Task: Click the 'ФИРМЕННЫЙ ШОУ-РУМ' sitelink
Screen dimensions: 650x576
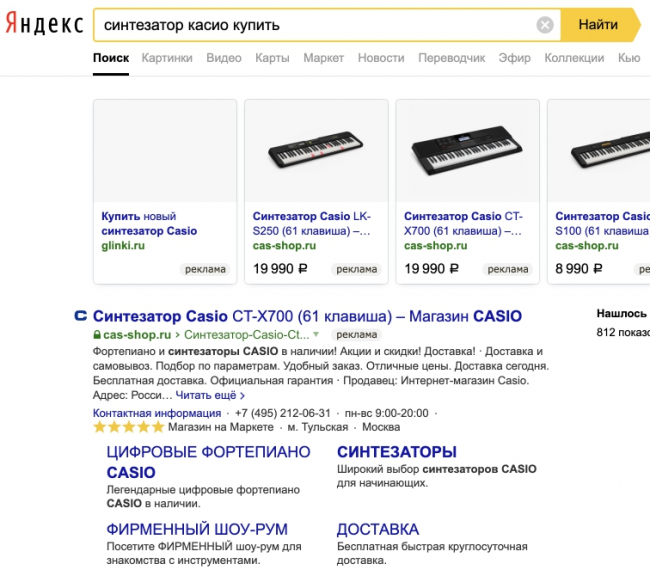Action: tap(197, 529)
